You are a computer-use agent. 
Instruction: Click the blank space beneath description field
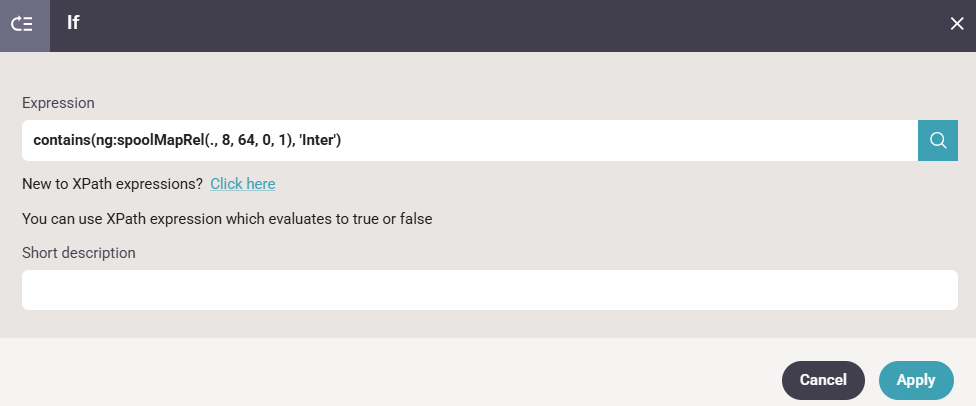pos(489,323)
